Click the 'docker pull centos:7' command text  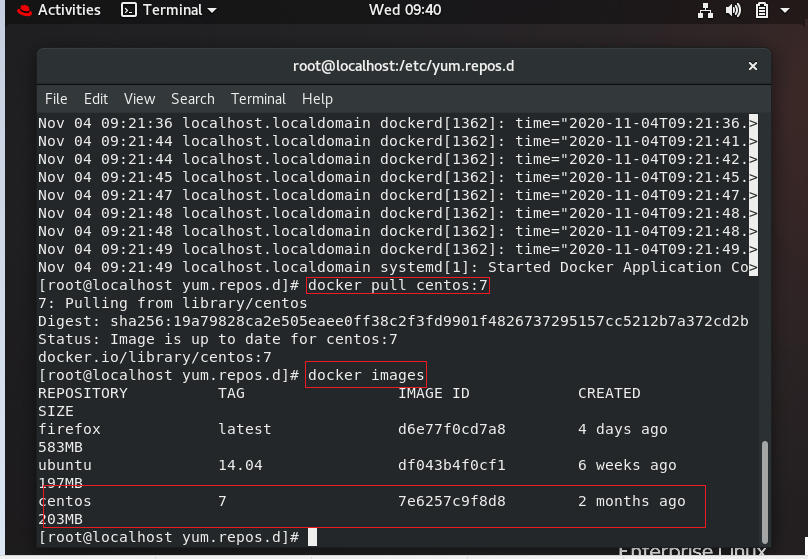(x=398, y=285)
